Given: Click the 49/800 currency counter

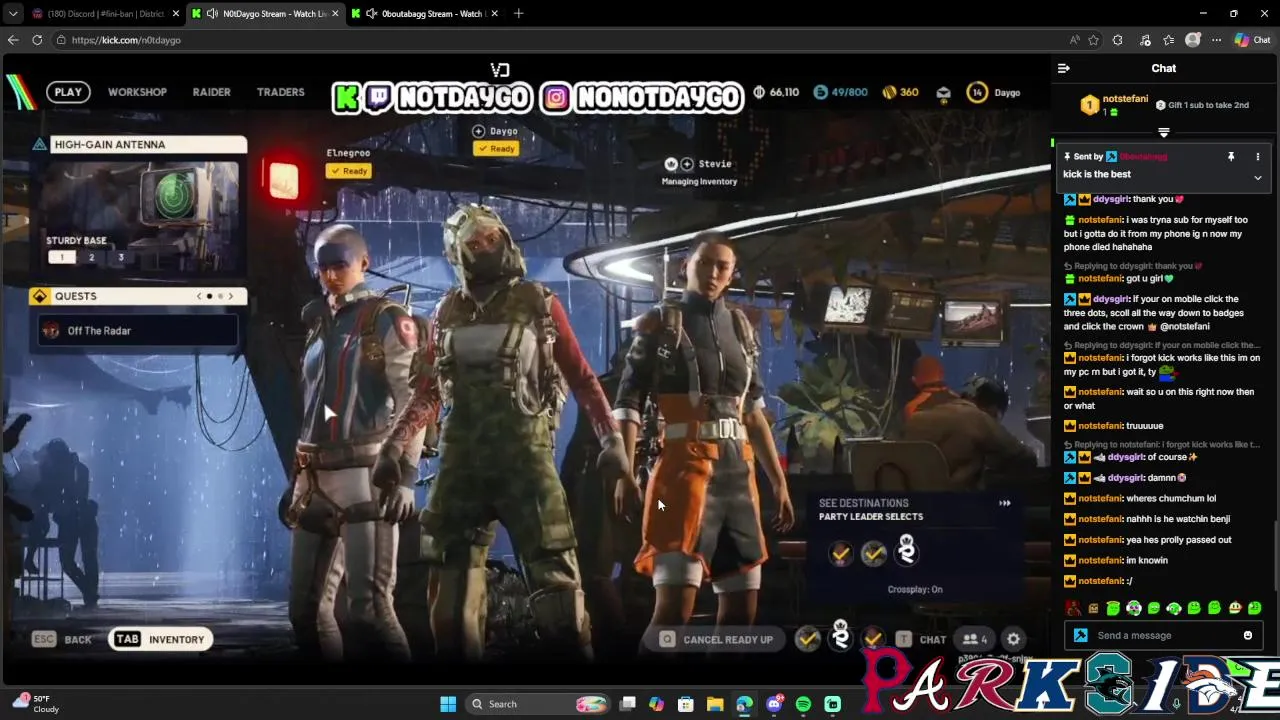Looking at the screenshot, I should [x=840, y=92].
